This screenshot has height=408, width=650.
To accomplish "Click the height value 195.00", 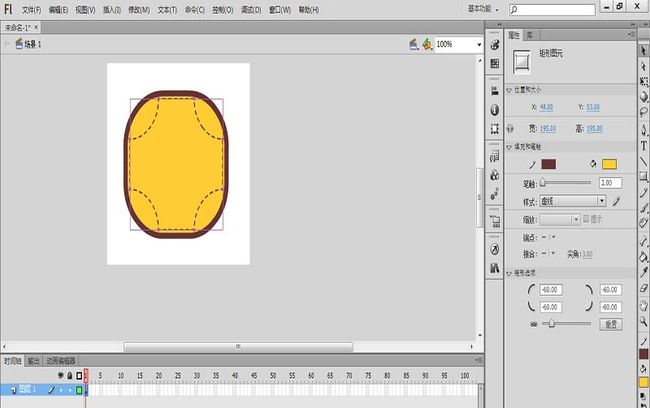I will [x=594, y=129].
